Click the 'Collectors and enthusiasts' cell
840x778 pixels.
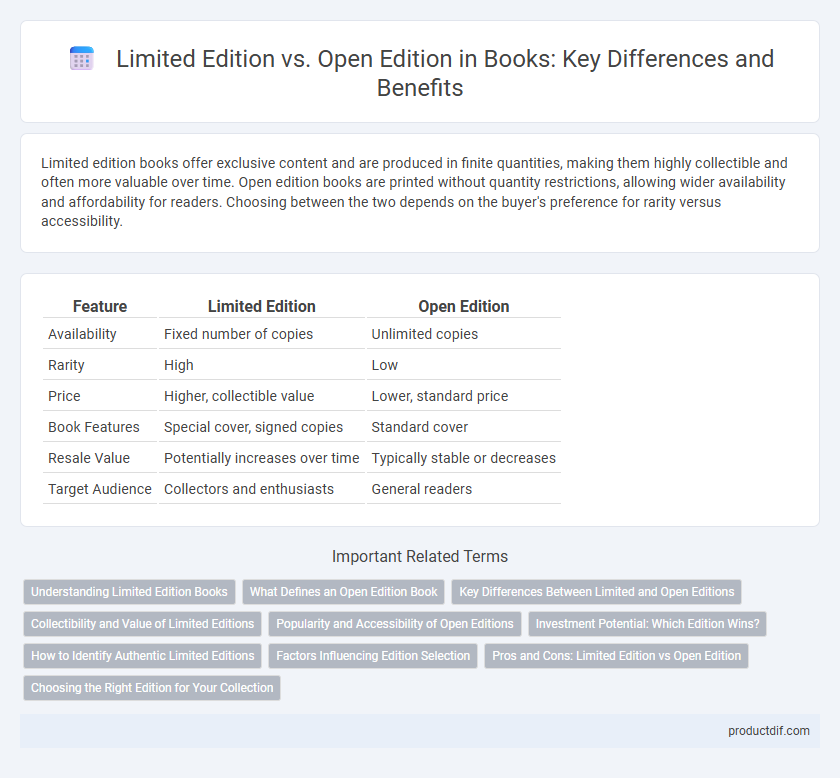click(x=249, y=489)
